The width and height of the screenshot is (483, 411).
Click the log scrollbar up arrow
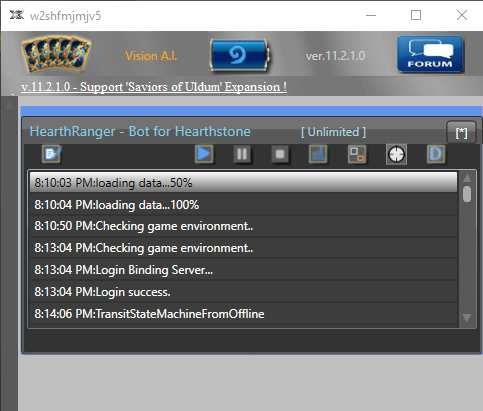[x=467, y=178]
